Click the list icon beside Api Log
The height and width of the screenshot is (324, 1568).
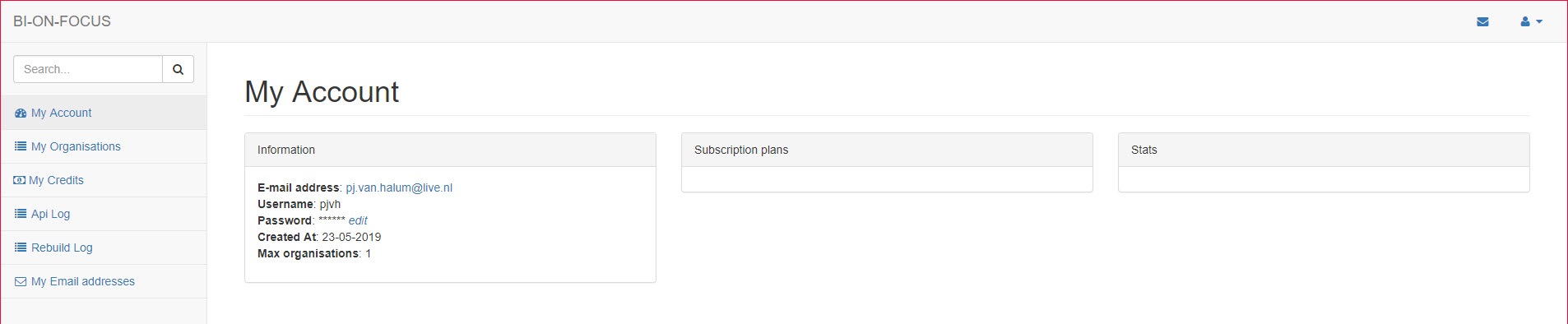[21, 214]
